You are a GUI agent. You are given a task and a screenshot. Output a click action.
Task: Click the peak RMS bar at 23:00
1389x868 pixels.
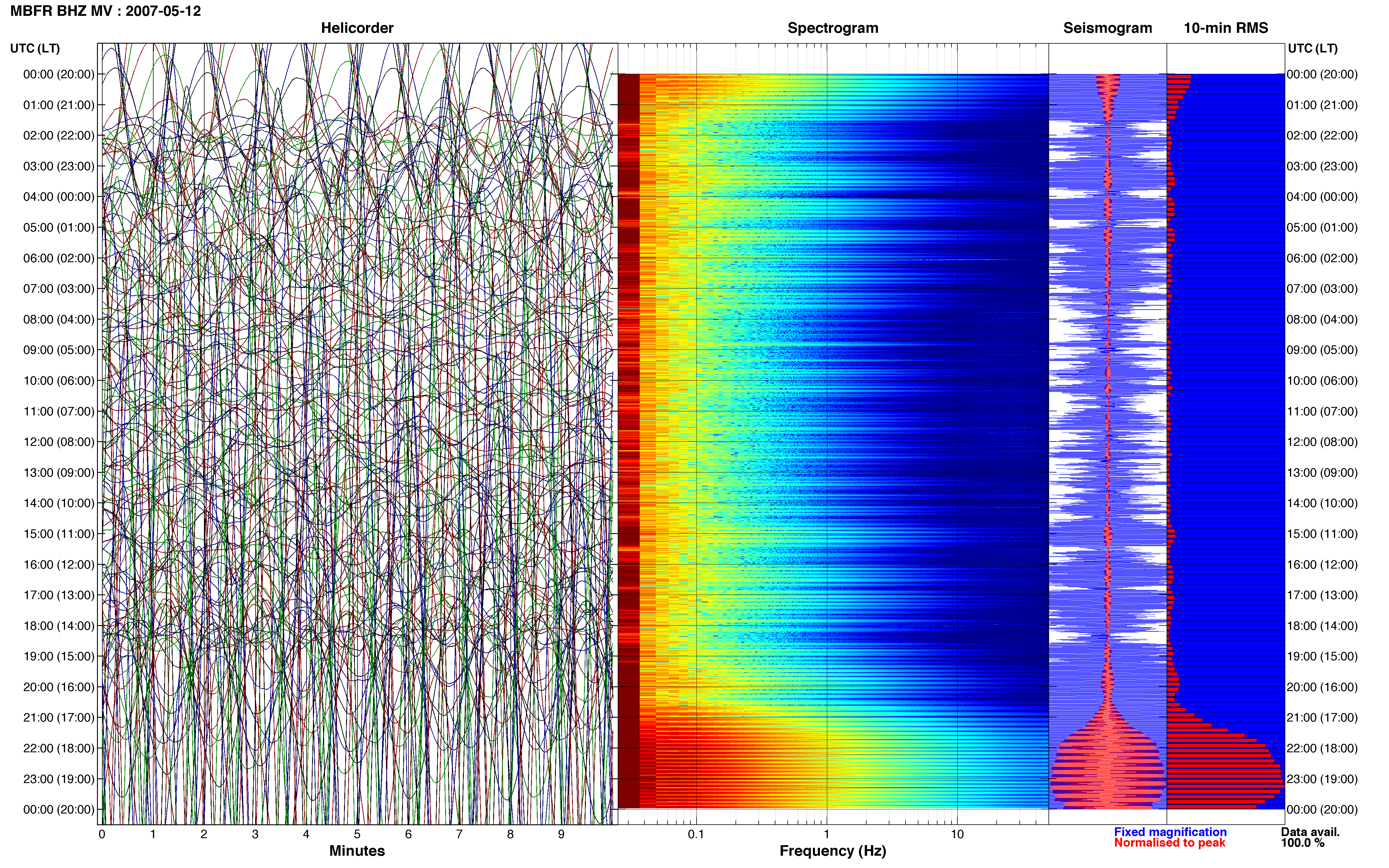(1225, 781)
